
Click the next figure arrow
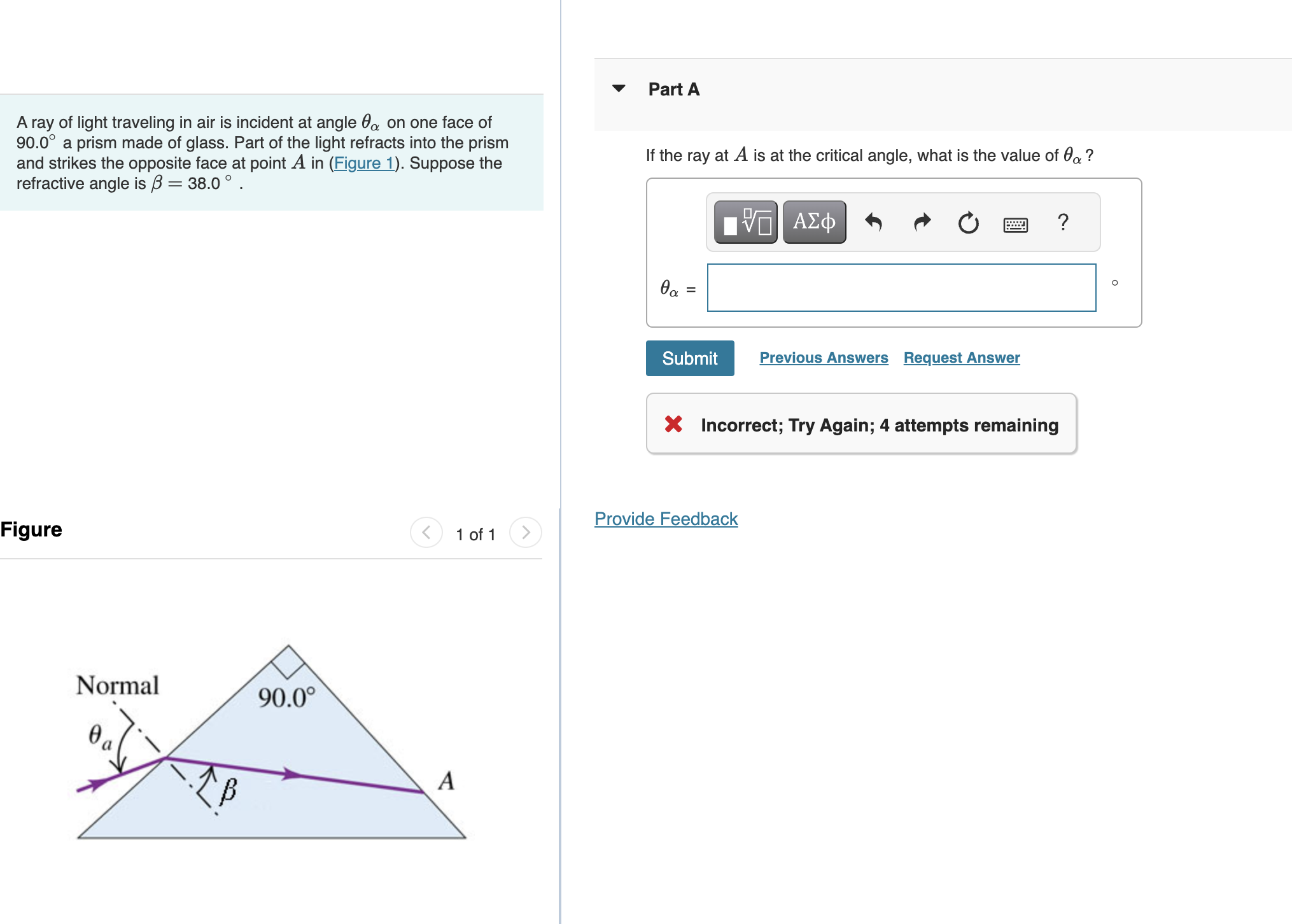(x=524, y=533)
